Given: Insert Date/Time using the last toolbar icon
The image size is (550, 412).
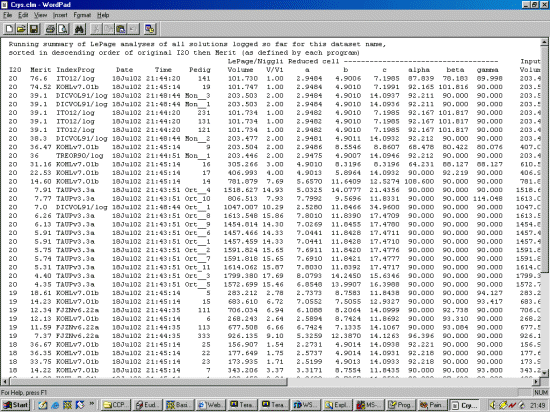Looking at the screenshot, I should point(150,29).
